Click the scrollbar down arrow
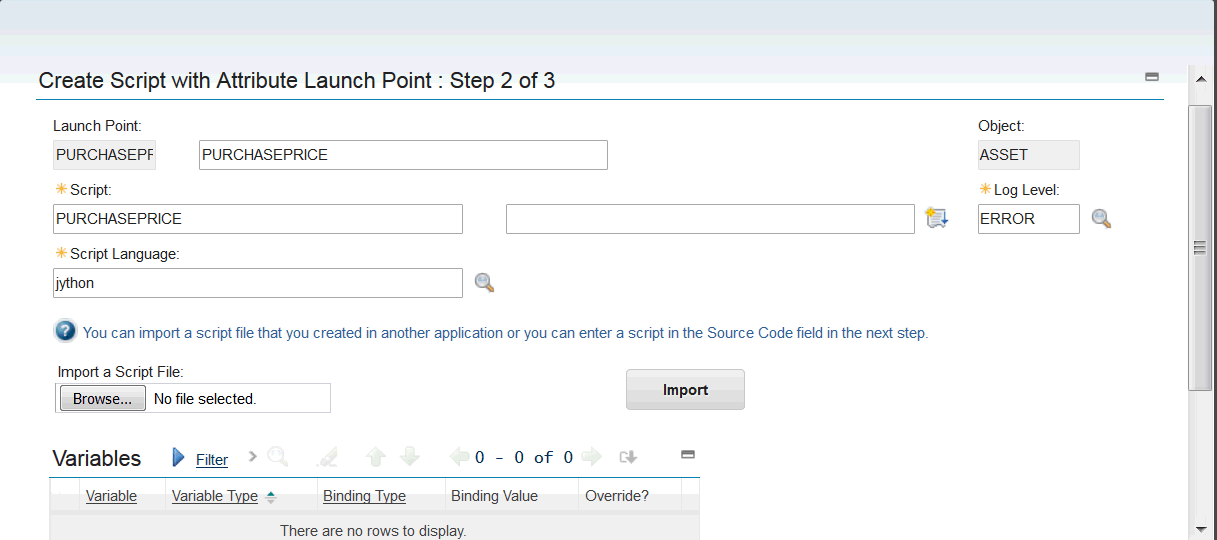The image size is (1217, 540). (x=1200, y=529)
